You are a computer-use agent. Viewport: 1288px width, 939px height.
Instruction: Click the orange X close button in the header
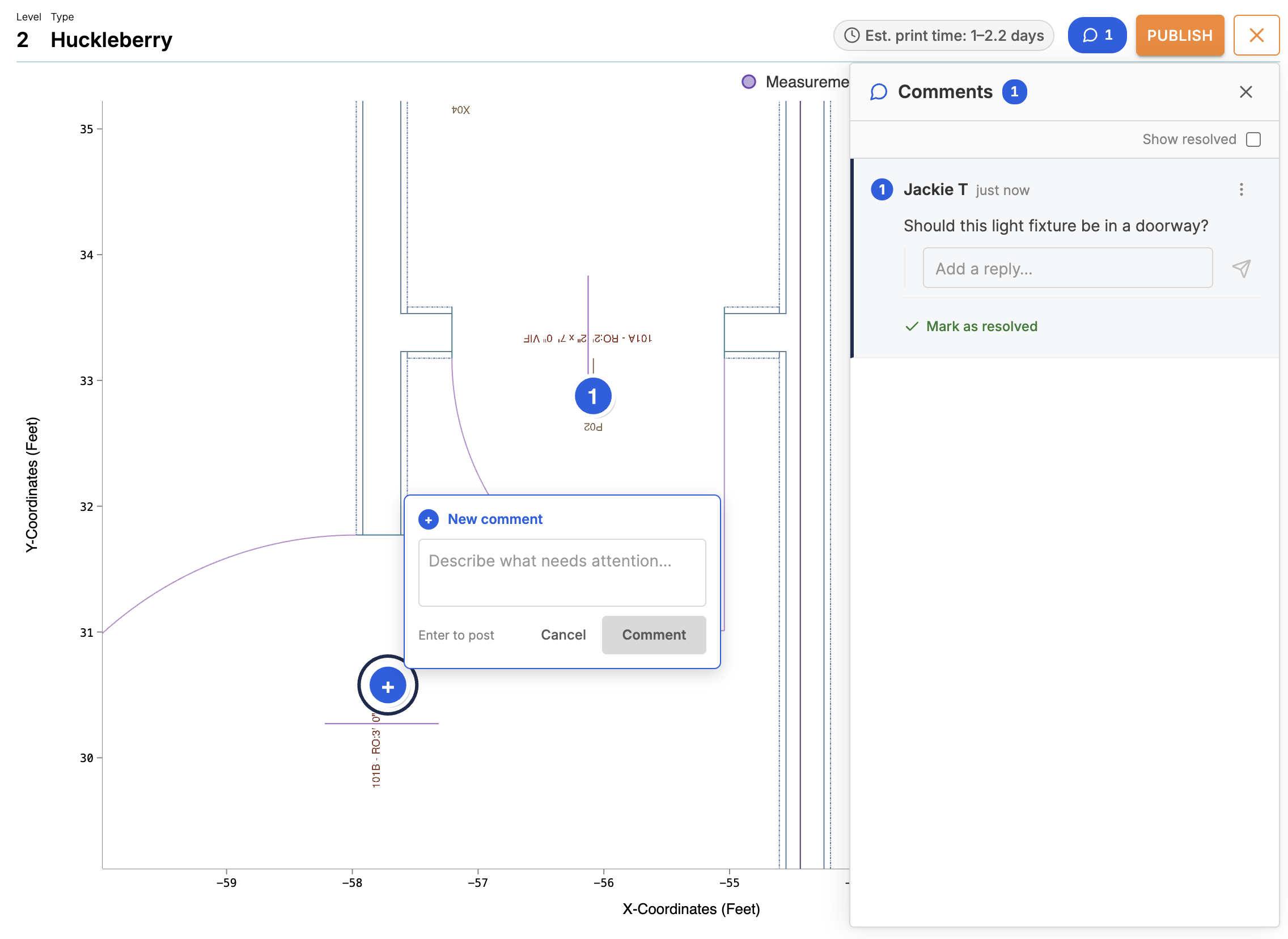tap(1256, 35)
